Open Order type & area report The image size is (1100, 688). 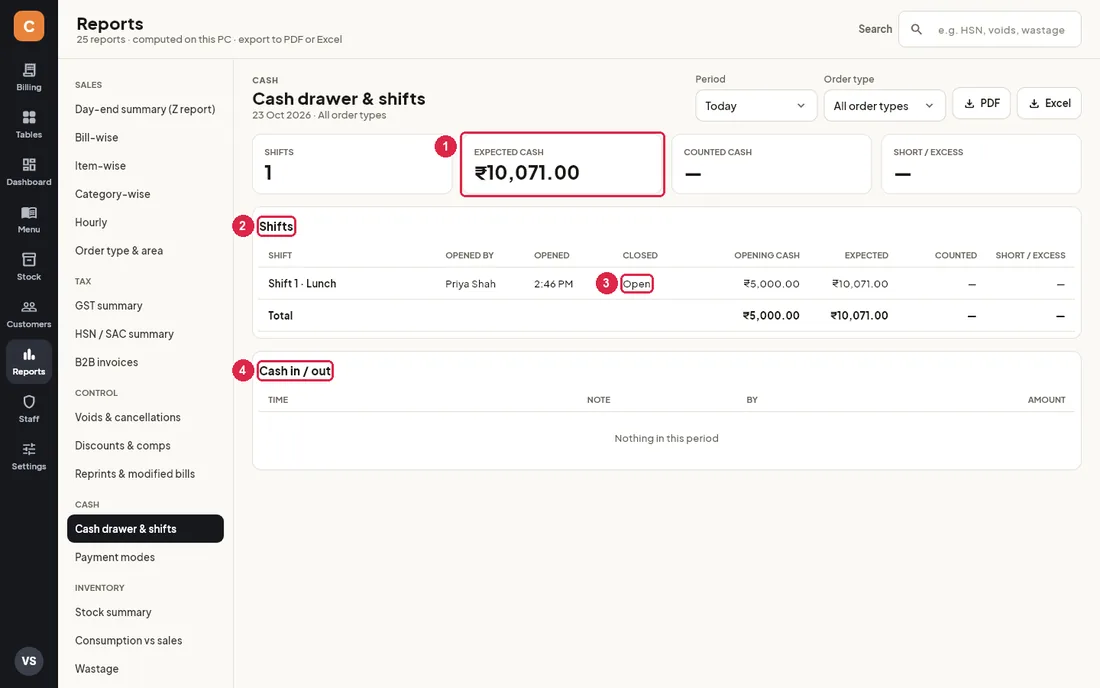(145, 250)
